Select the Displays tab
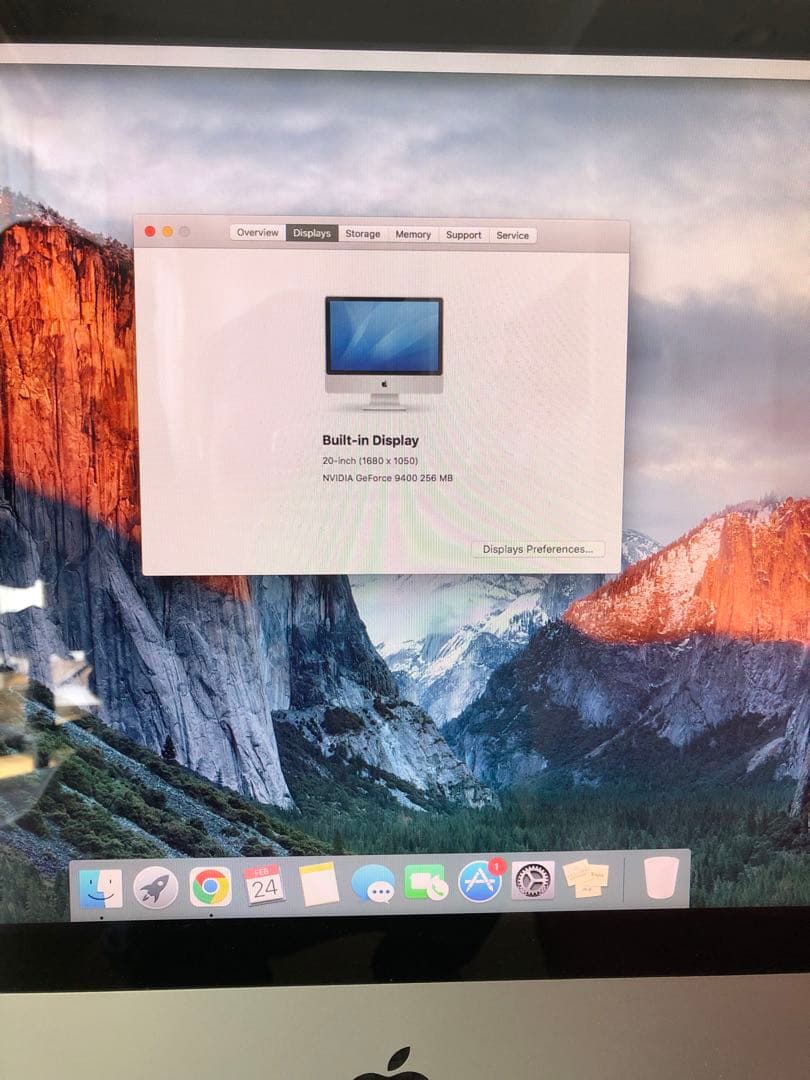 coord(312,233)
